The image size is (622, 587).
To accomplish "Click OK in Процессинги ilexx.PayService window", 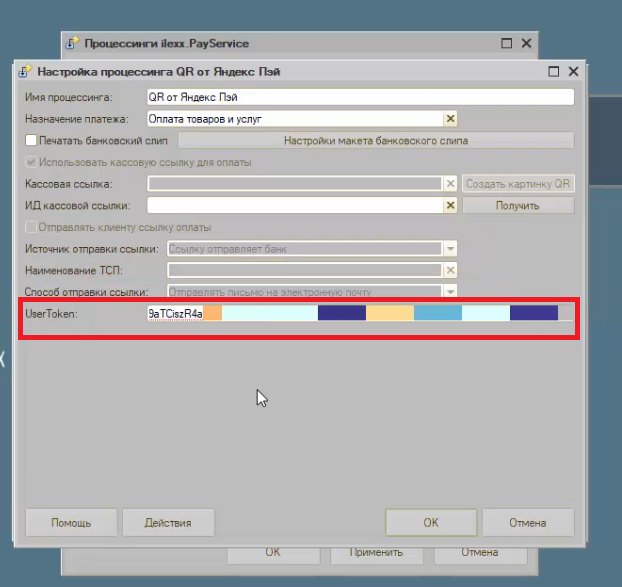I will click(273, 554).
